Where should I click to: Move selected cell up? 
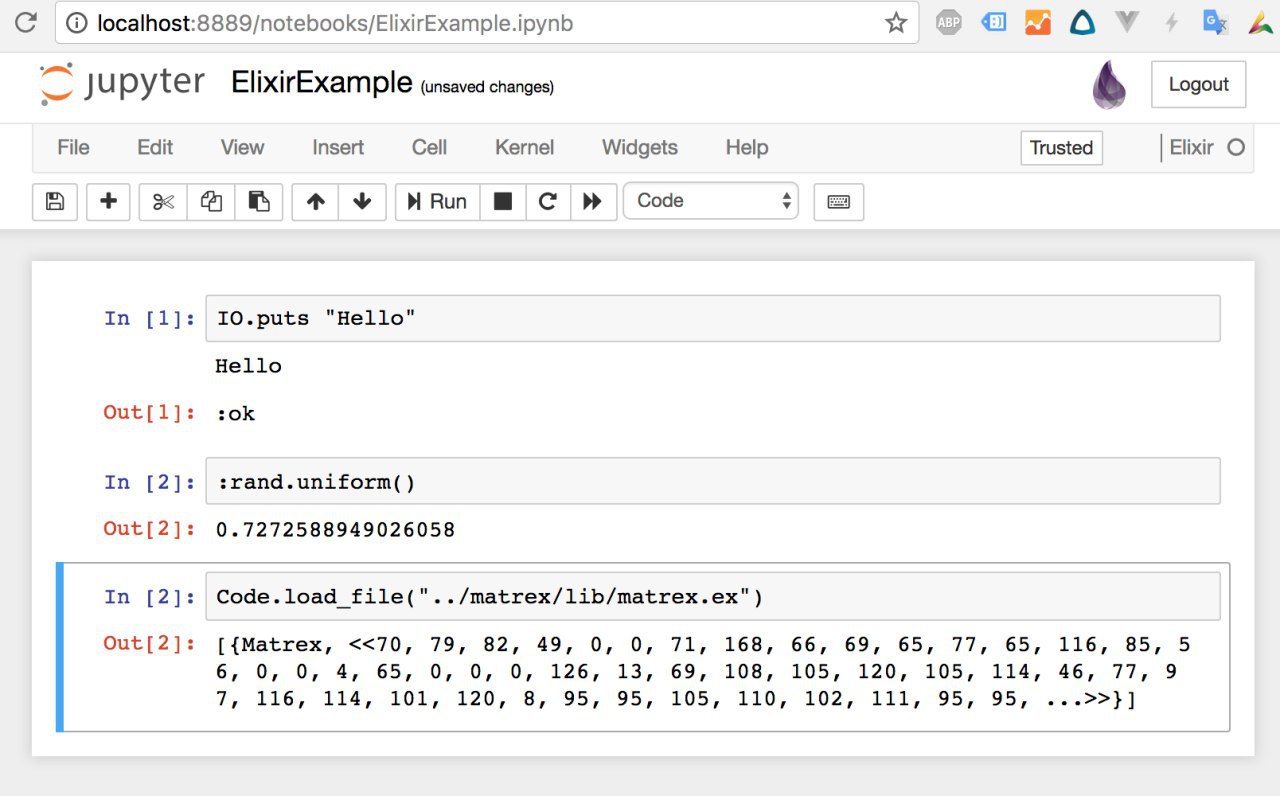pyautogui.click(x=316, y=201)
